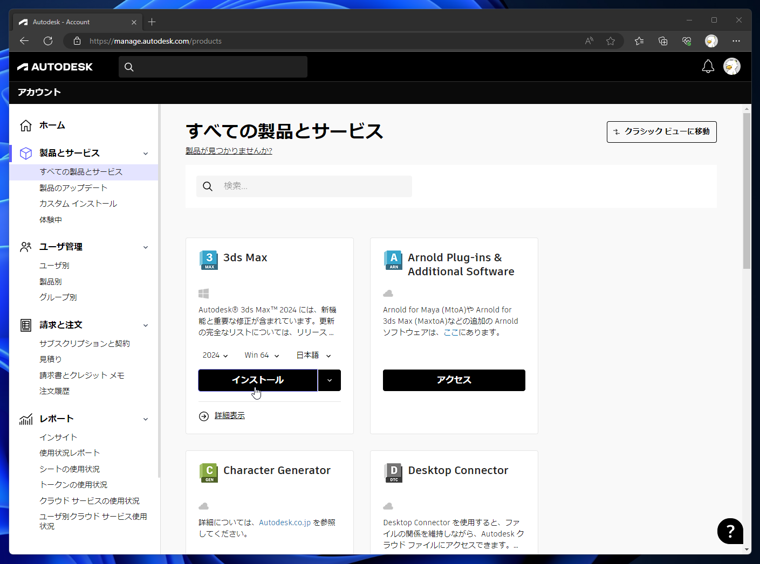Viewport: 760px width, 564px height.
Task: Click the products cube icon in sidebar
Action: pos(26,153)
